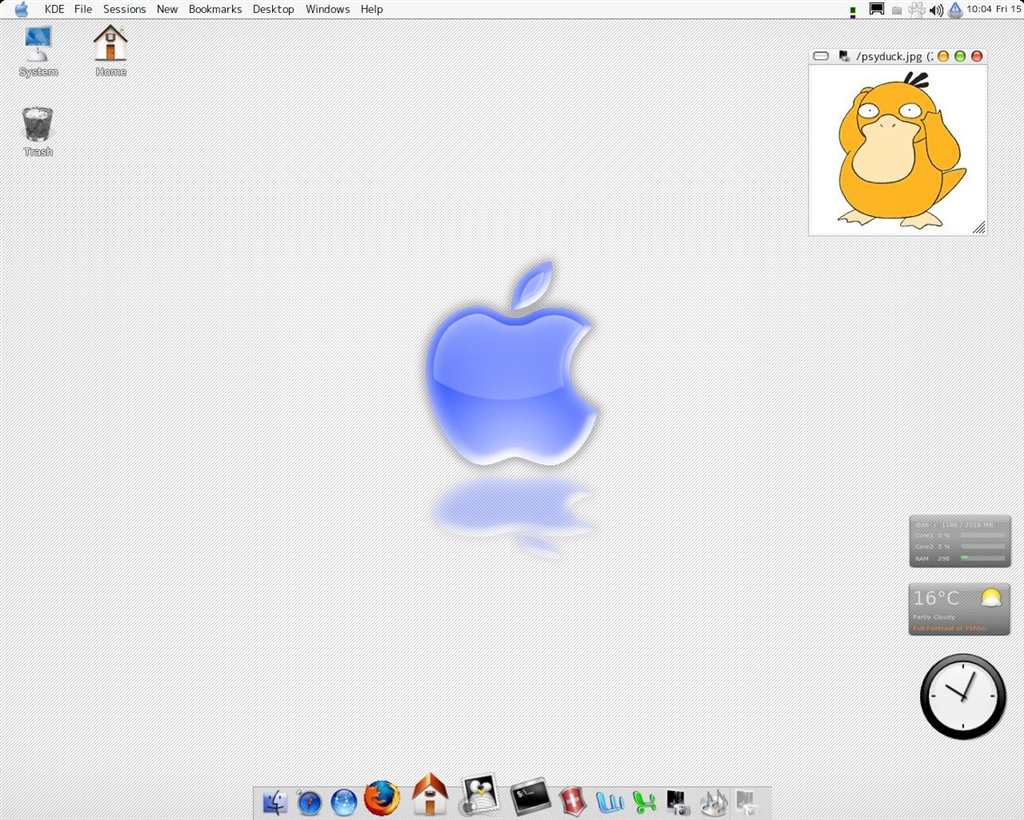The image size is (1024, 820).
Task: Click the music notes icon in dock
Action: pyautogui.click(x=713, y=802)
